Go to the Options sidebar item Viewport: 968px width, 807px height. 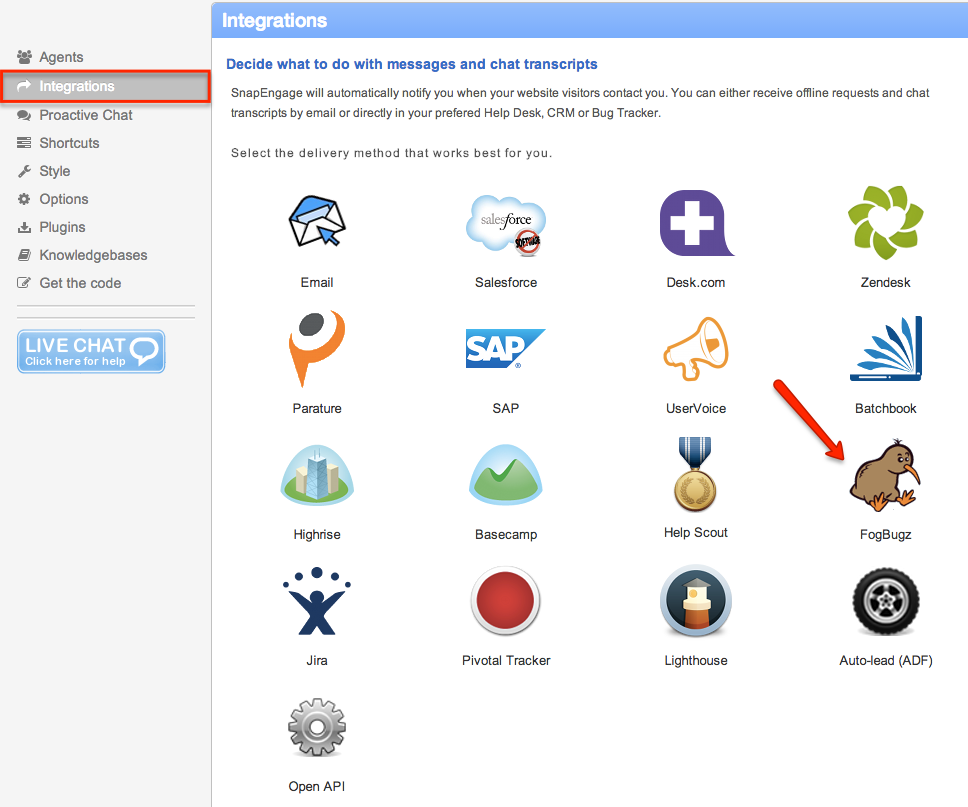(x=52, y=199)
